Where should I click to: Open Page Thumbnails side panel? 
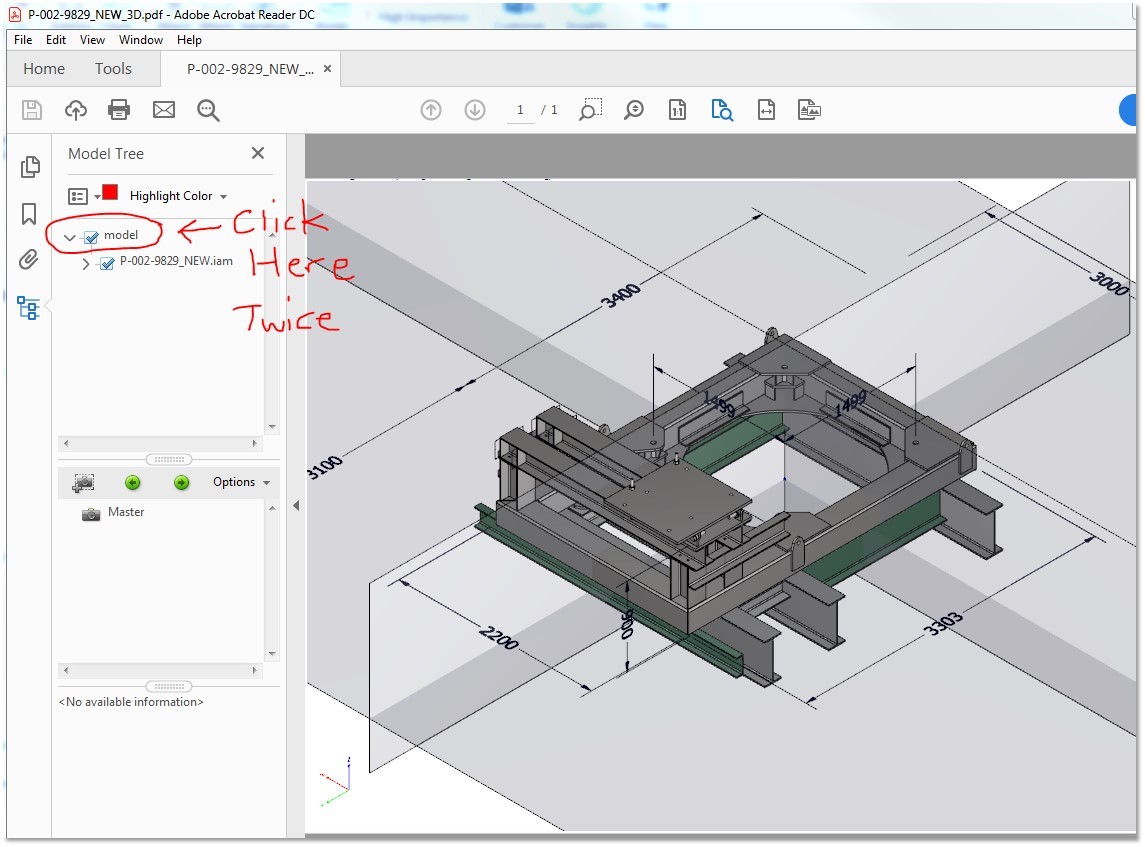point(29,167)
